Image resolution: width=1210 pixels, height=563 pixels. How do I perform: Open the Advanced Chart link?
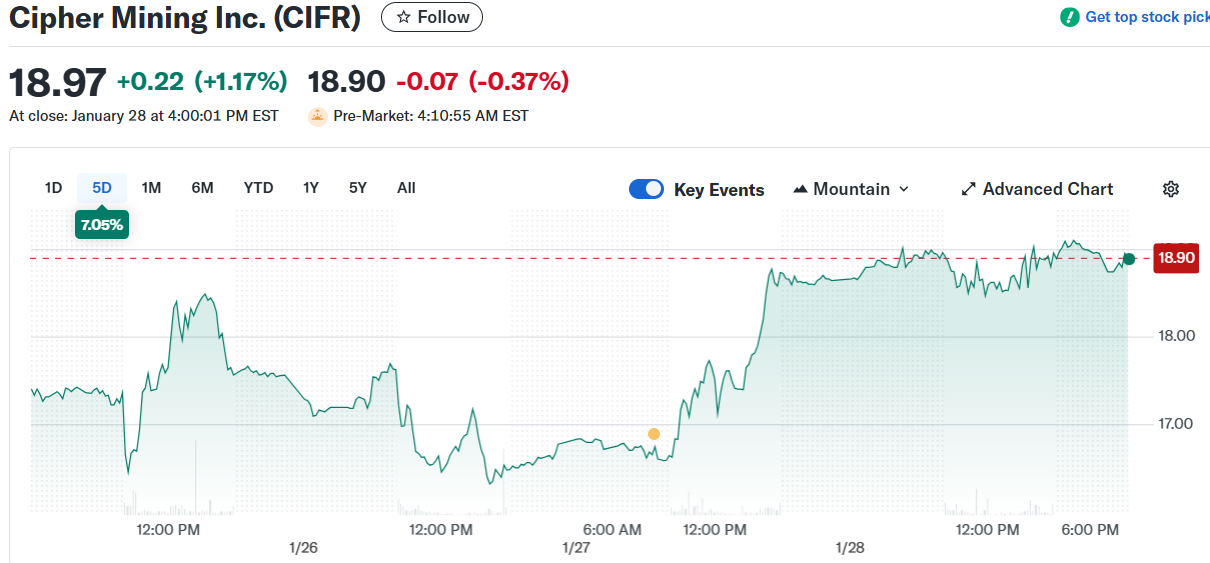point(1047,189)
